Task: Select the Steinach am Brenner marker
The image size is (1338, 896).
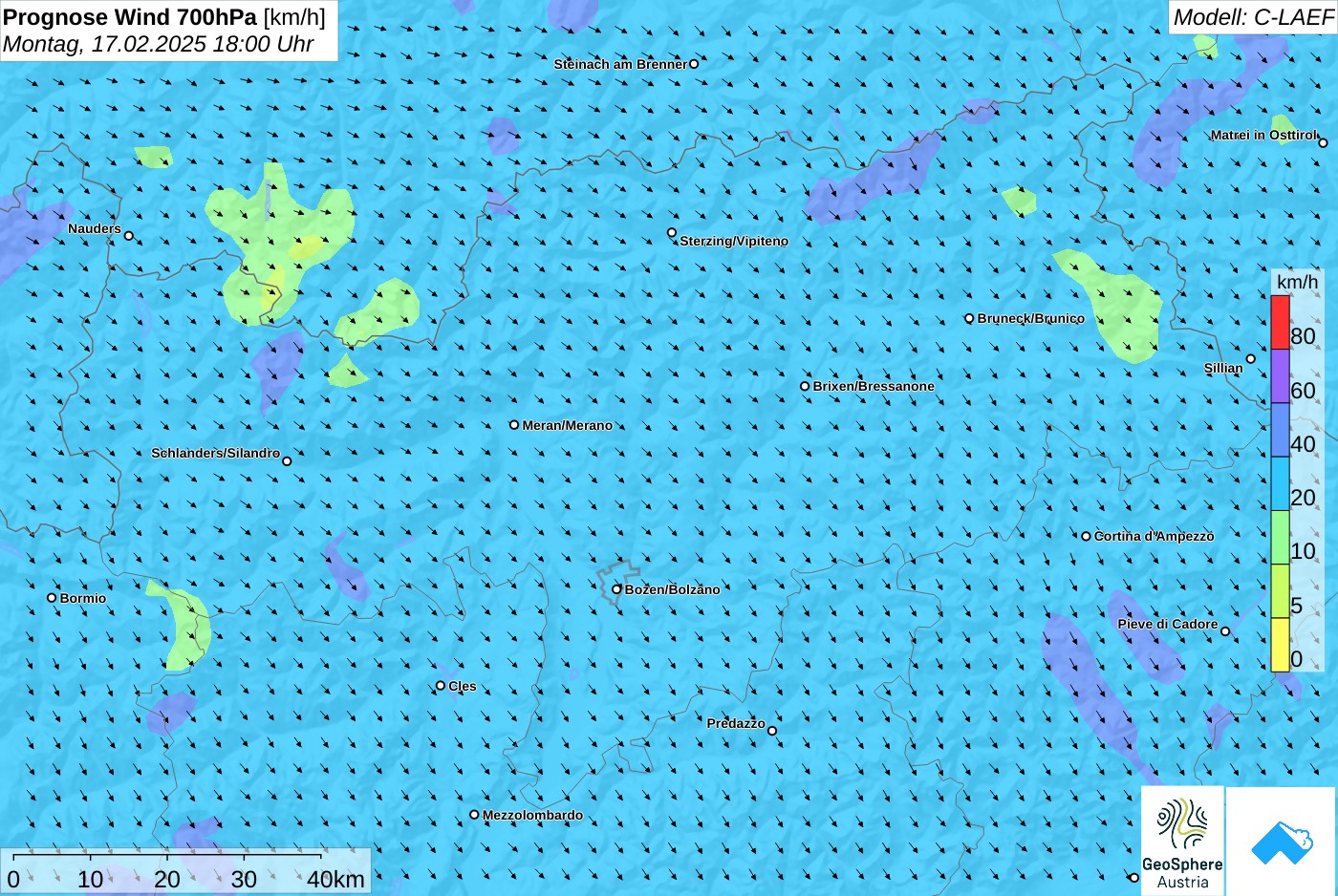Action: click(x=694, y=64)
